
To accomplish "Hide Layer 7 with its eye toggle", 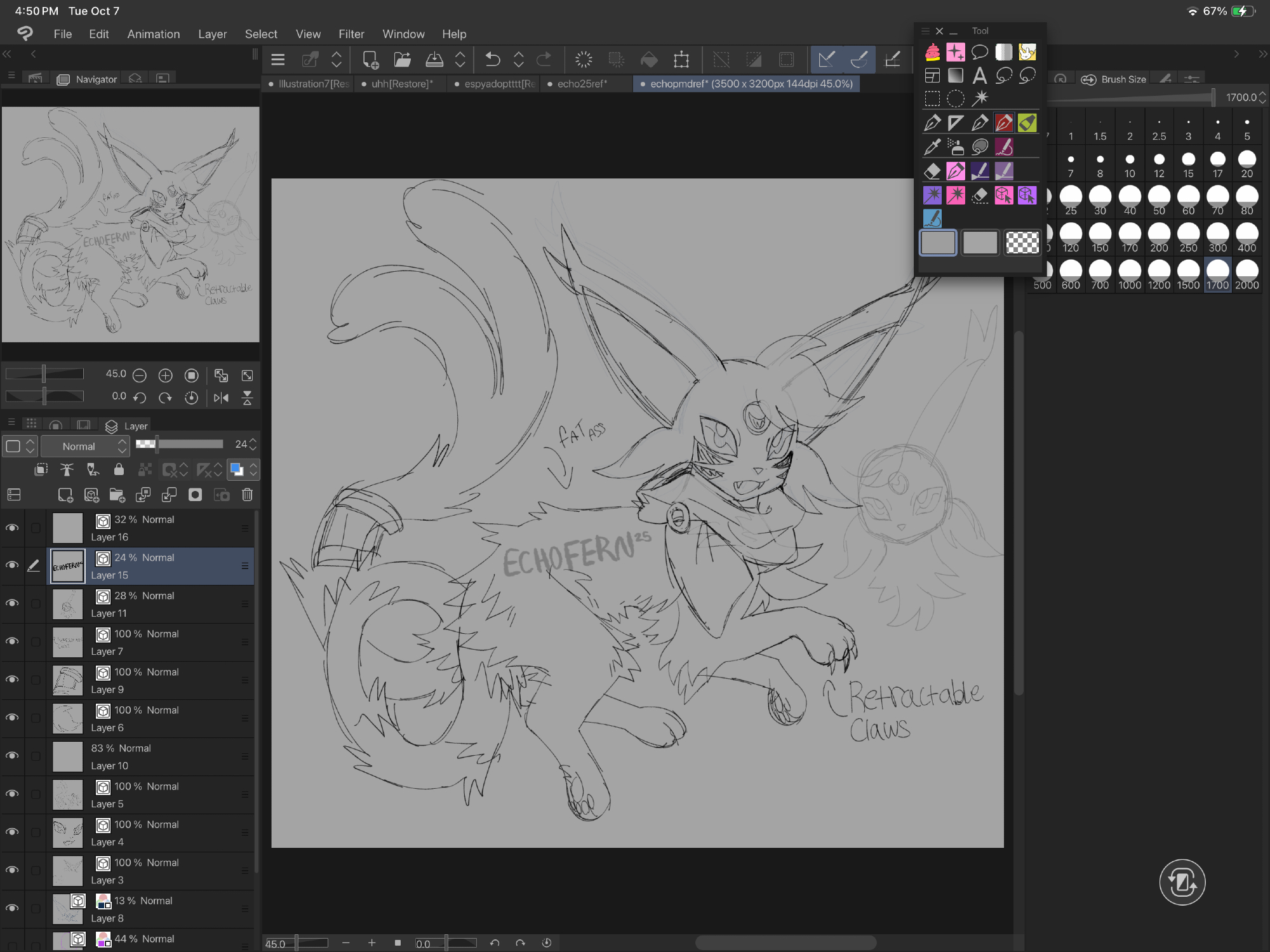I will (x=12, y=641).
